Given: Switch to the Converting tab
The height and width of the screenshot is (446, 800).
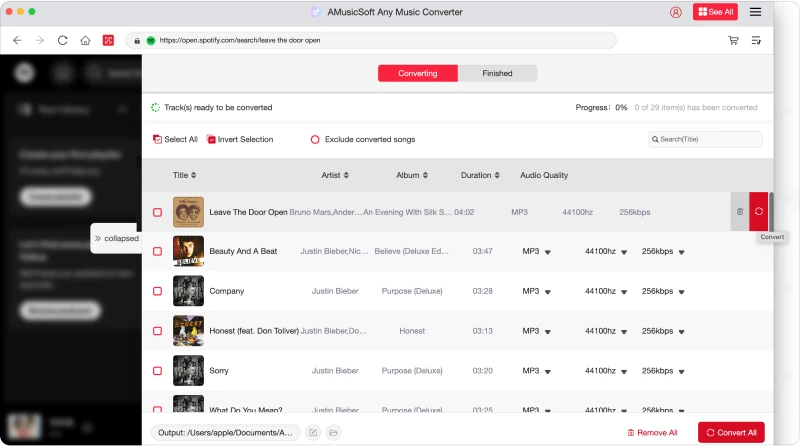Looking at the screenshot, I should pyautogui.click(x=418, y=73).
